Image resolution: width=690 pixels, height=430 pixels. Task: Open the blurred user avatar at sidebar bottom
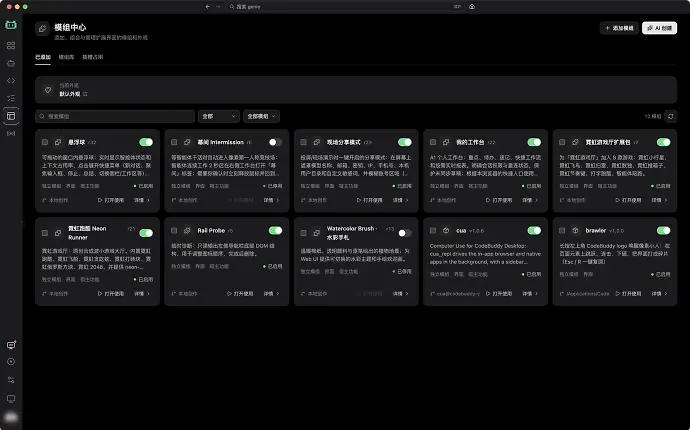pyautogui.click(x=11, y=417)
